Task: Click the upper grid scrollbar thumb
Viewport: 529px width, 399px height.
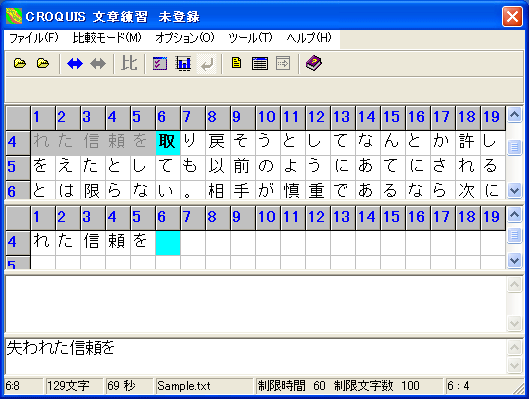Action: pyautogui.click(x=514, y=147)
